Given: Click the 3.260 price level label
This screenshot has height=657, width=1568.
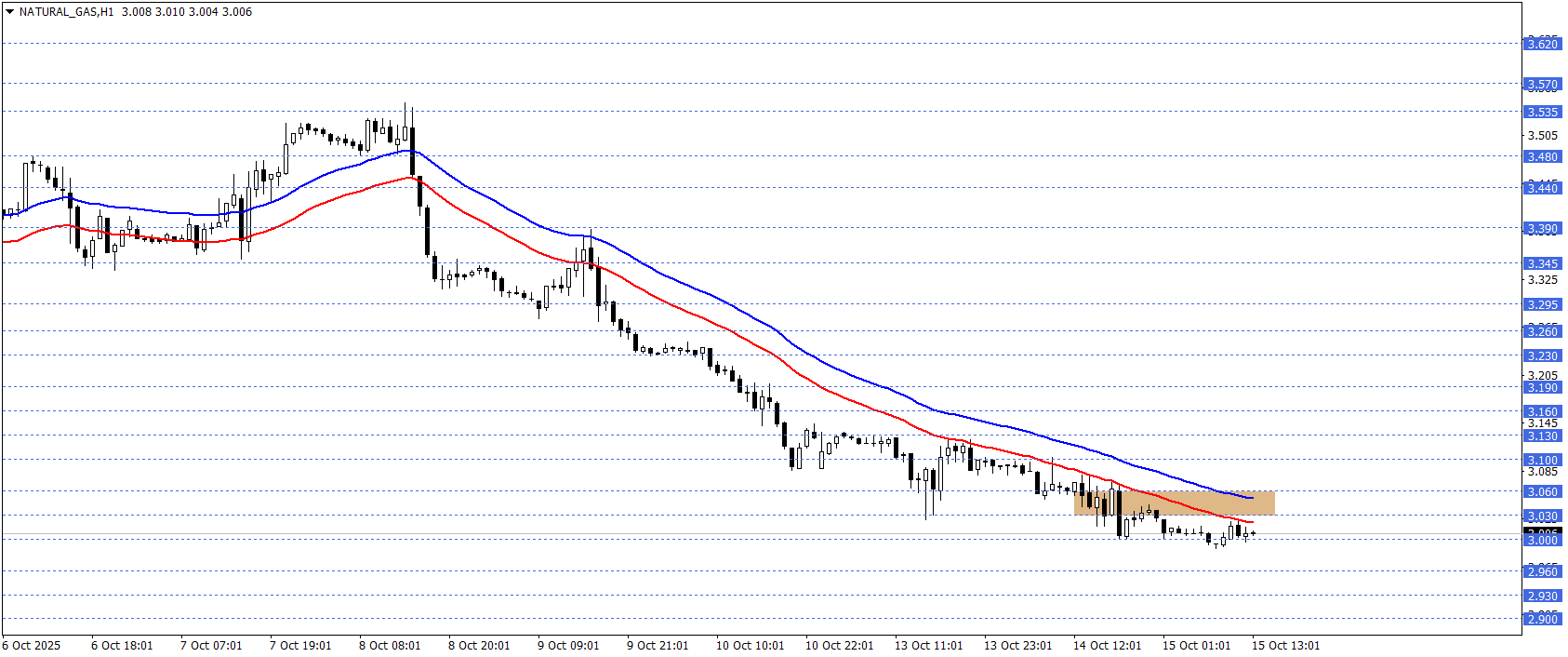Looking at the screenshot, I should click(1543, 332).
